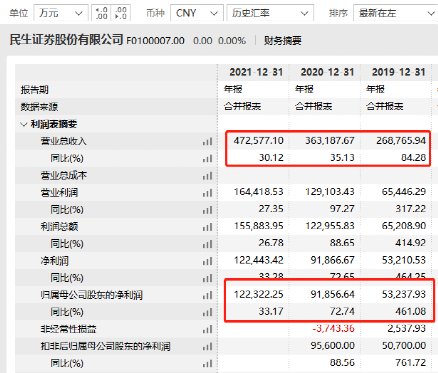Select the cell 65,208.90
Screen dimensions: 438x373
[x=404, y=226]
